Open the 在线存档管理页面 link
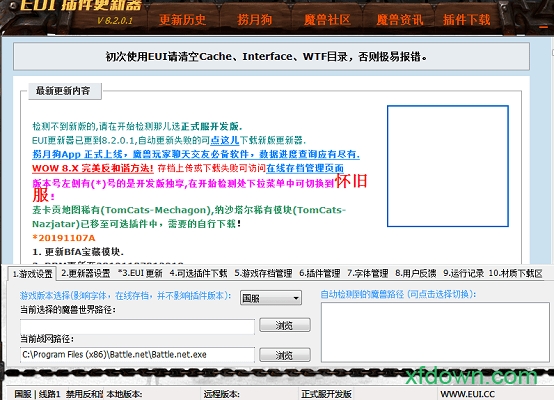This screenshot has width=554, height=400. pyautogui.click(x=305, y=168)
